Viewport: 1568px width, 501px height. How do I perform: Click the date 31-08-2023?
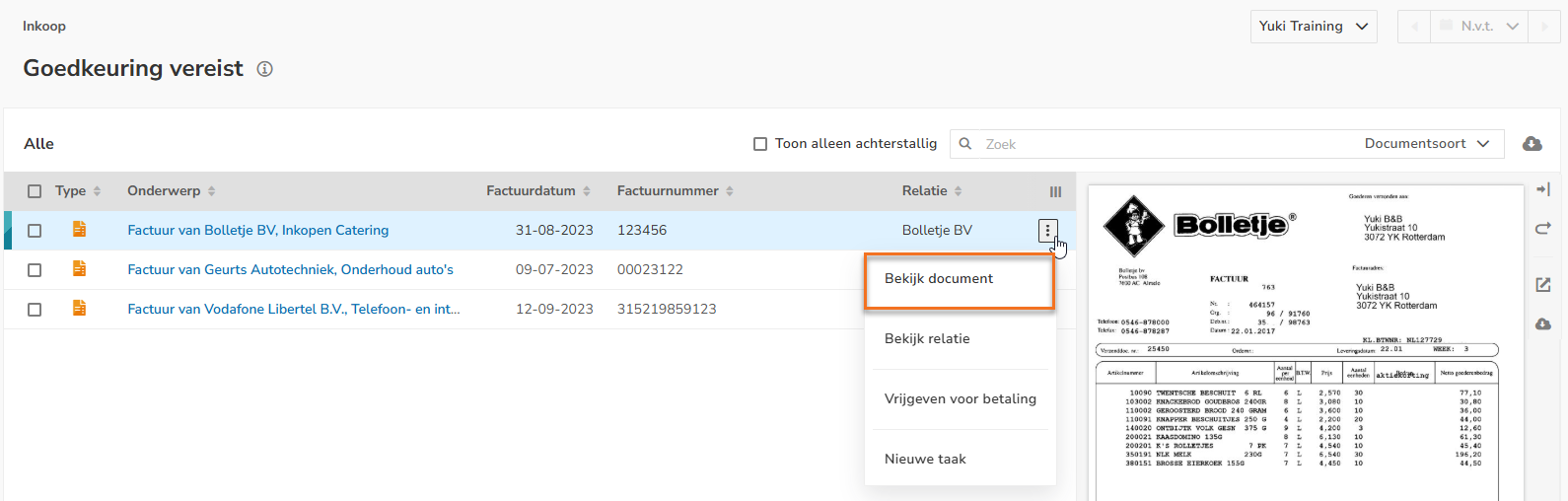pyautogui.click(x=554, y=231)
